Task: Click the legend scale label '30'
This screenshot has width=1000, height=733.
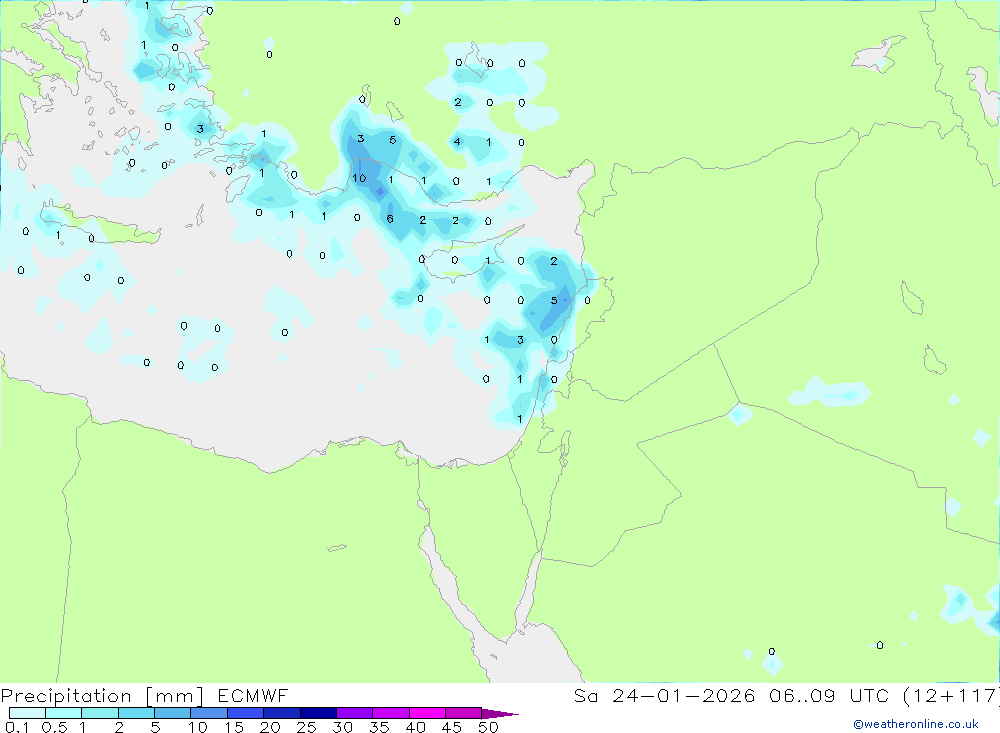Action: point(343,727)
